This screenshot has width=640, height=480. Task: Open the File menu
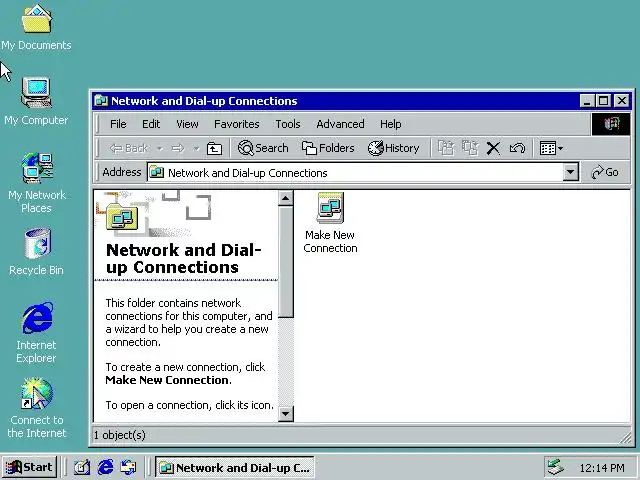tap(118, 124)
